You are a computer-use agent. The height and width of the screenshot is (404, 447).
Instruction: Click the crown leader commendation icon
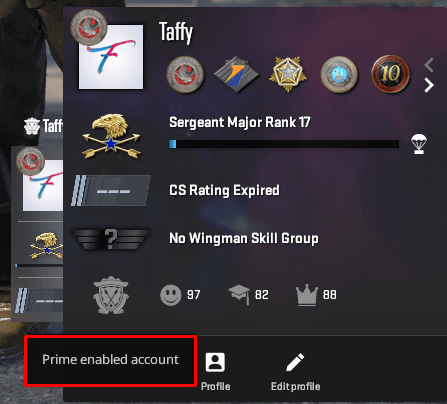click(x=307, y=295)
